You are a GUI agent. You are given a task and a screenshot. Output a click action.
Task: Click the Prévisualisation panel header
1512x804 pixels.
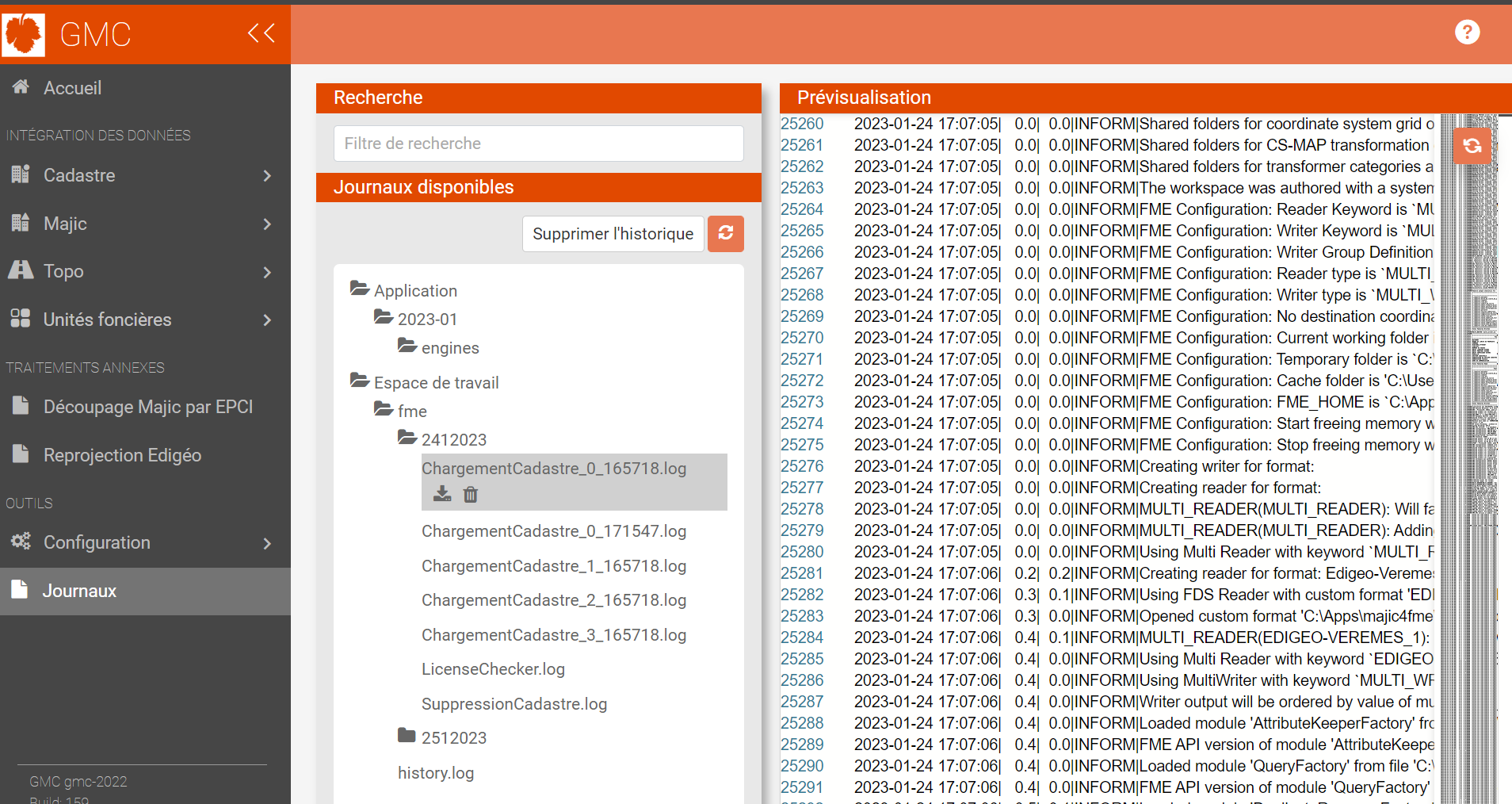pyautogui.click(x=1146, y=98)
